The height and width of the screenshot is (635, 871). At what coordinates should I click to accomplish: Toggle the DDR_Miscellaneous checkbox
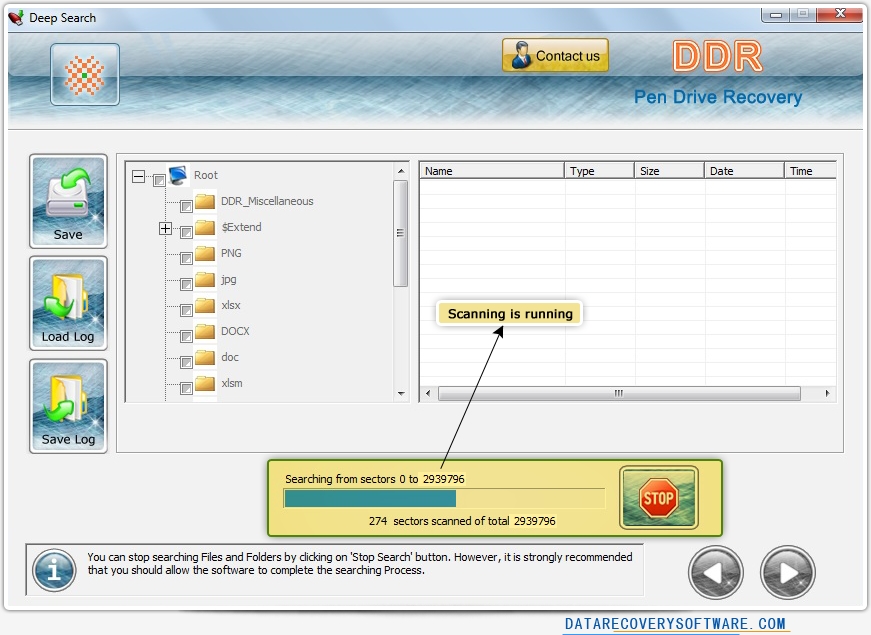(x=186, y=207)
